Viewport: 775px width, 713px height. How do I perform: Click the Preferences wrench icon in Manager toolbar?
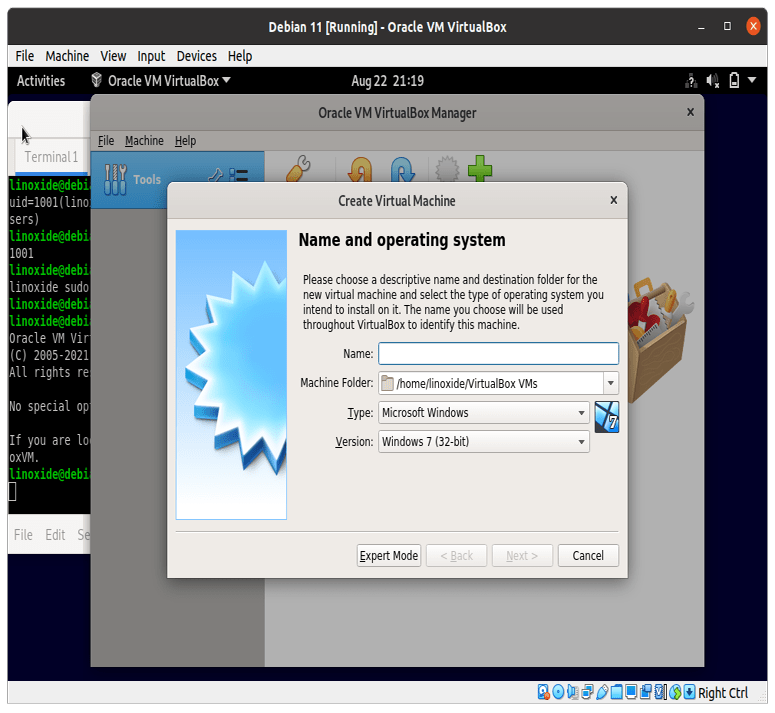(x=299, y=168)
